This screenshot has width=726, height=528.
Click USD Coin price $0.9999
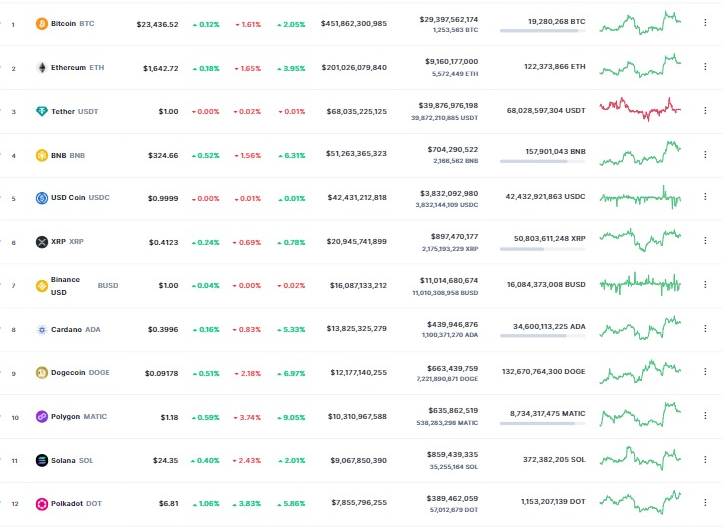pos(163,199)
